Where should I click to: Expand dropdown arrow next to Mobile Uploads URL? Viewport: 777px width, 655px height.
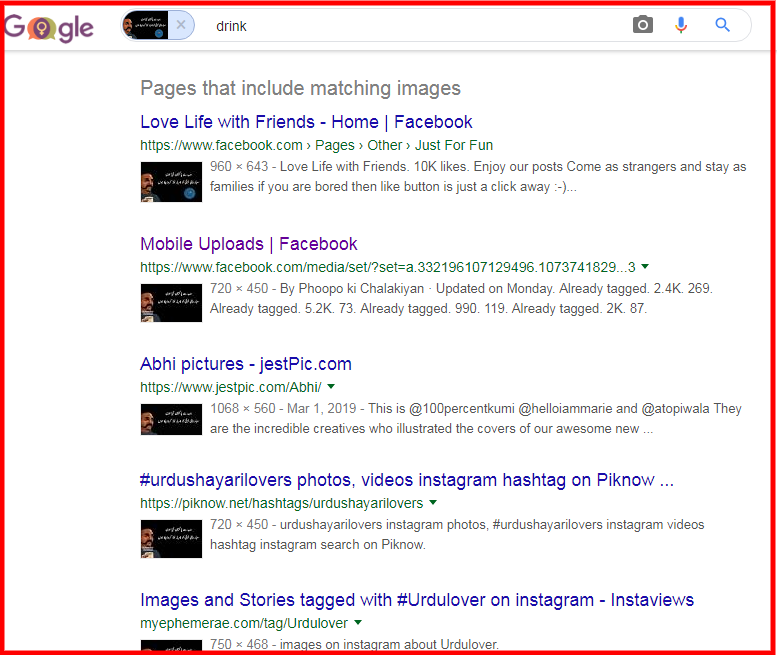[x=645, y=267]
